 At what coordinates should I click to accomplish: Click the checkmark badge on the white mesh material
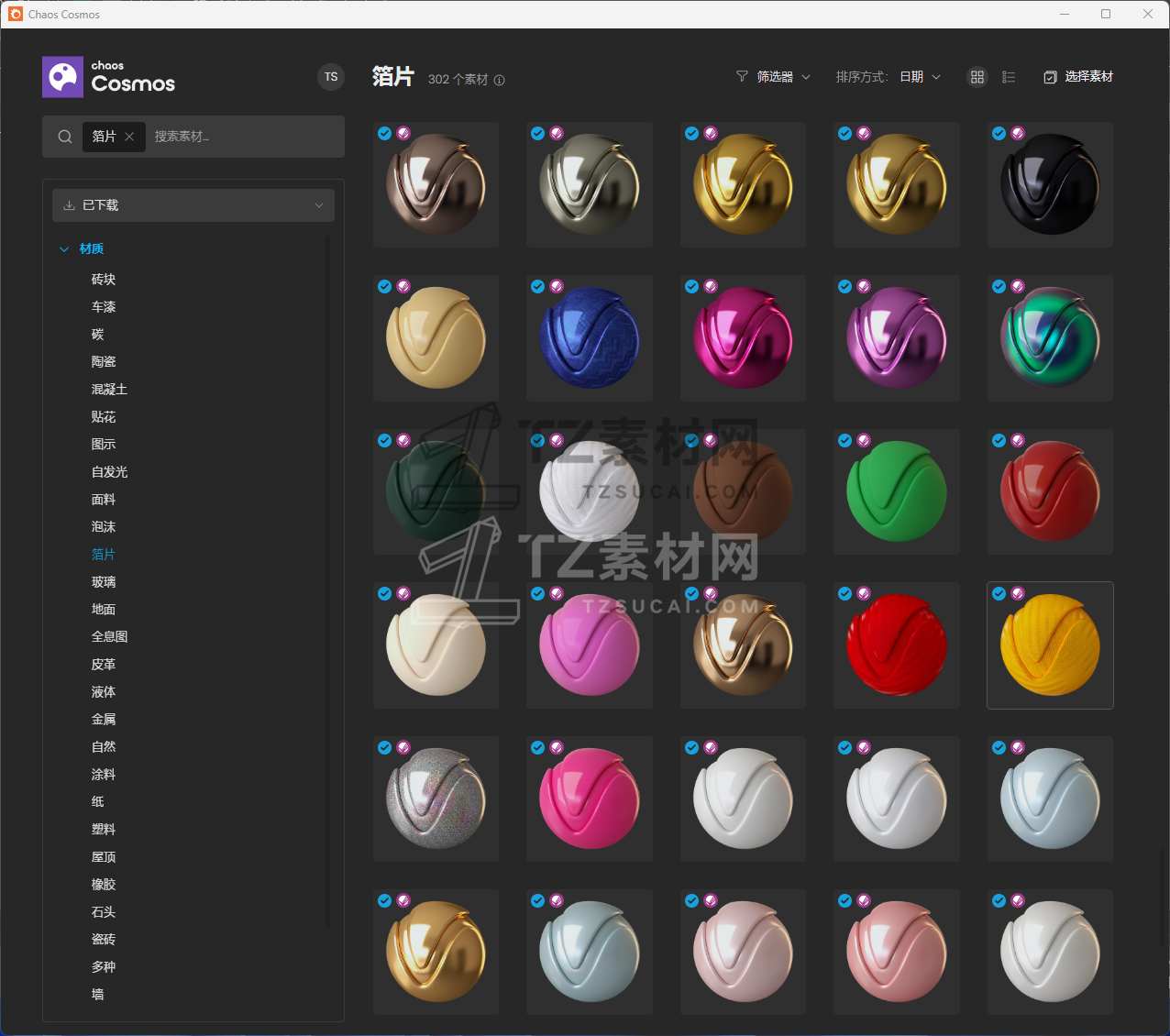[x=538, y=440]
